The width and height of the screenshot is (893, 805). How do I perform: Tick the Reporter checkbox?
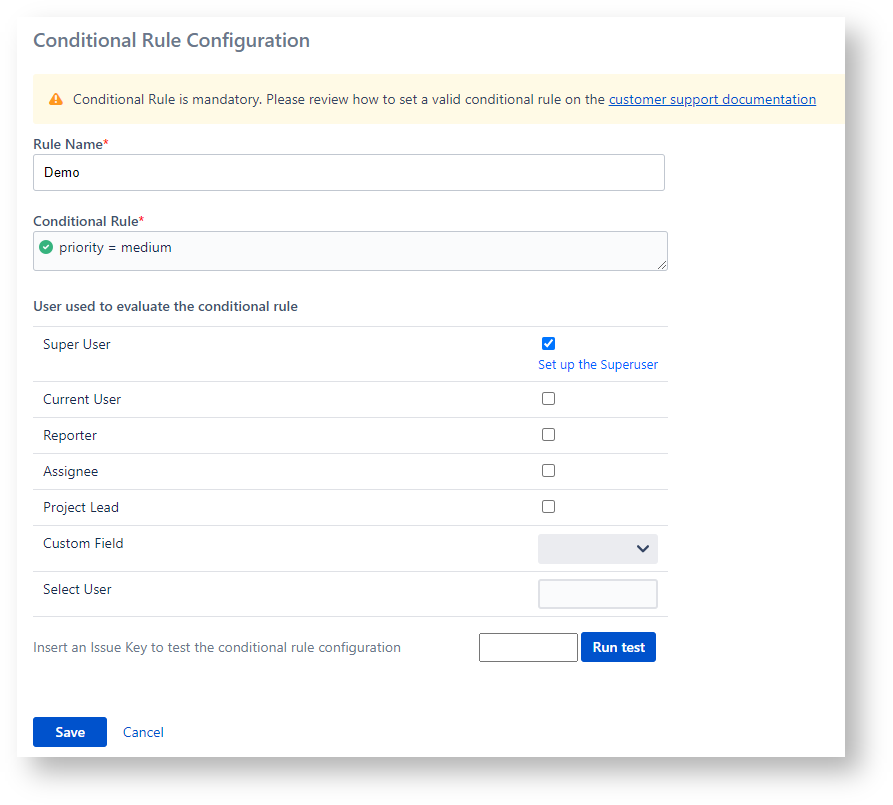pos(548,435)
